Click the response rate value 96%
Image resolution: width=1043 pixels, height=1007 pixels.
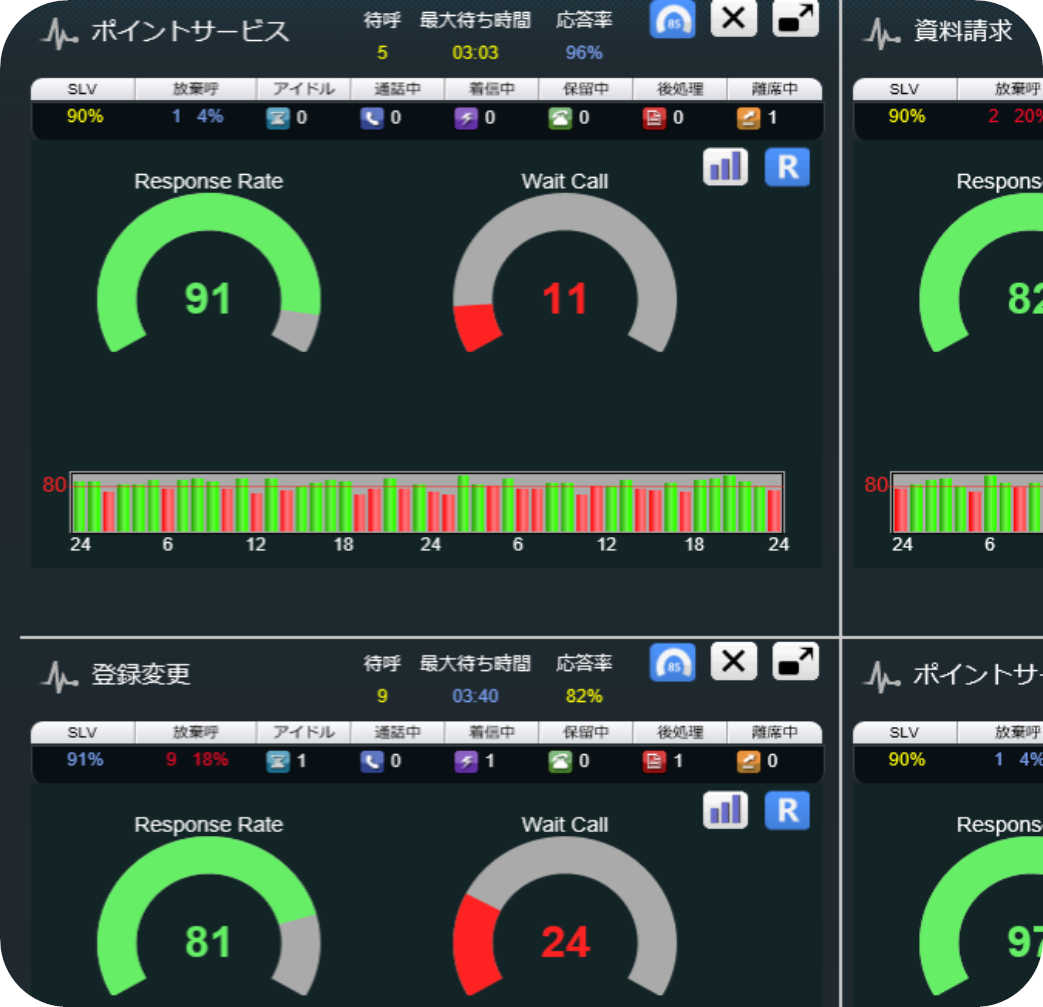point(584,53)
